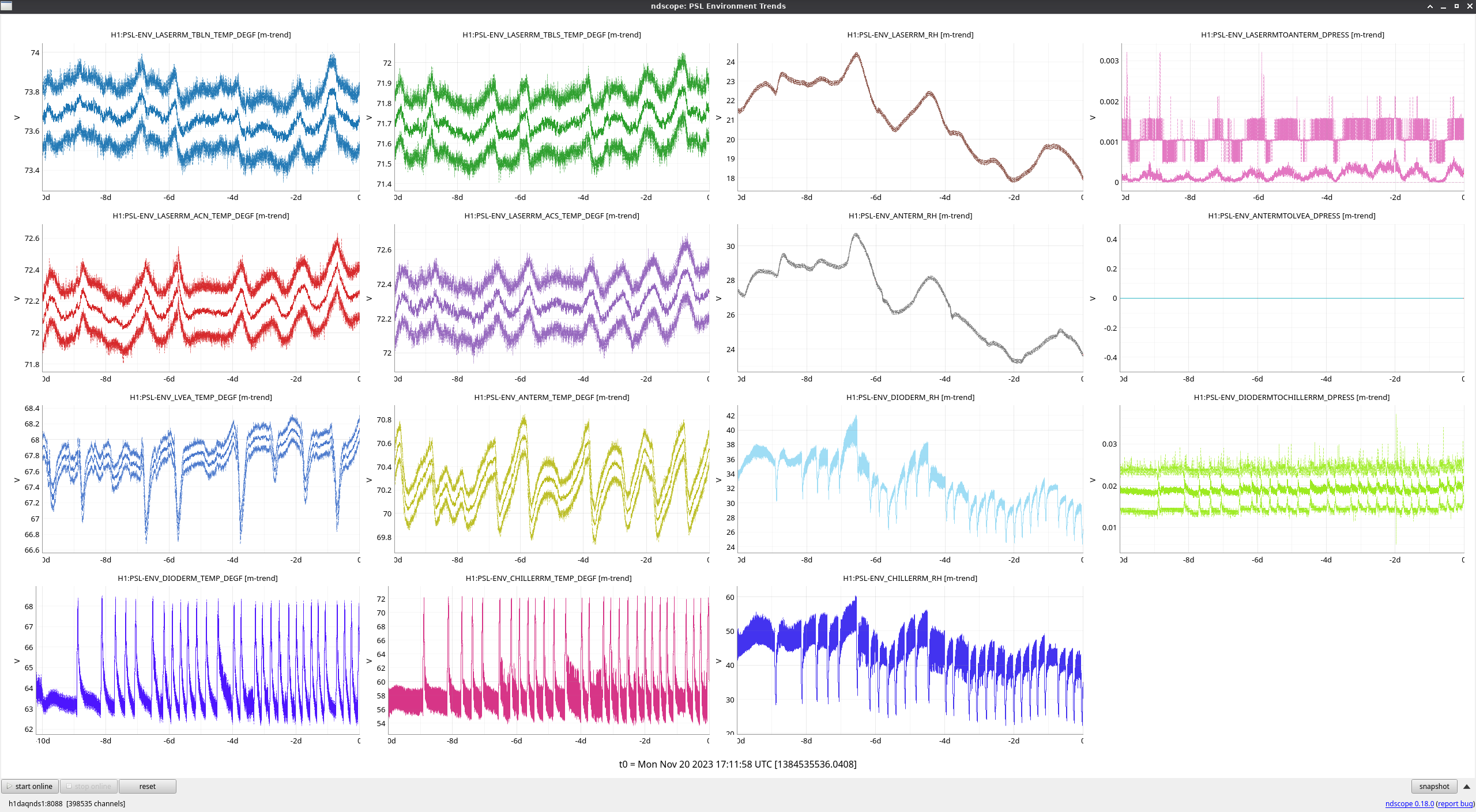Click the DIODERM_TEMP_DEGF plot title
The height and width of the screenshot is (812, 1476).
(x=197, y=578)
